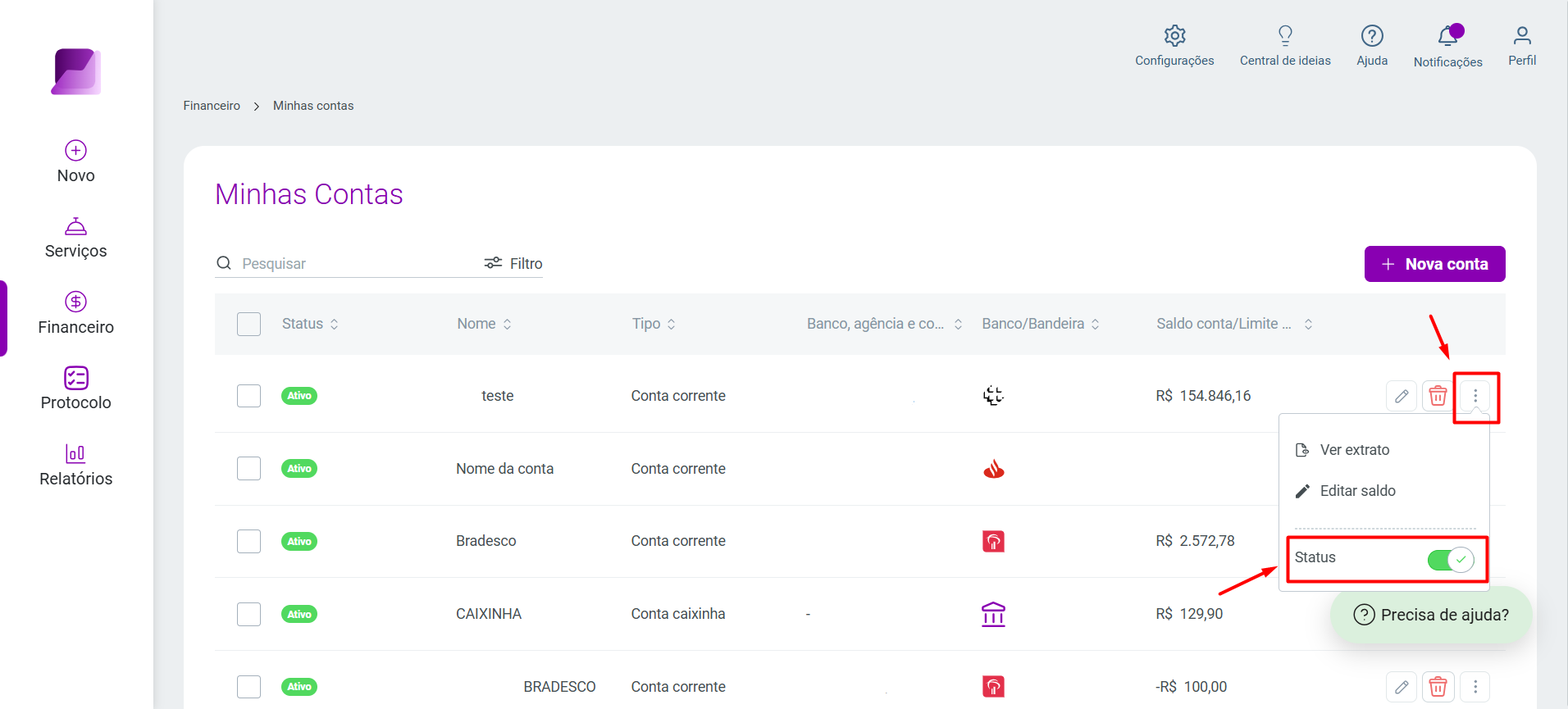This screenshot has height=709, width=1568.
Task: Open the Relatórios sidebar icon
Action: 75,453
